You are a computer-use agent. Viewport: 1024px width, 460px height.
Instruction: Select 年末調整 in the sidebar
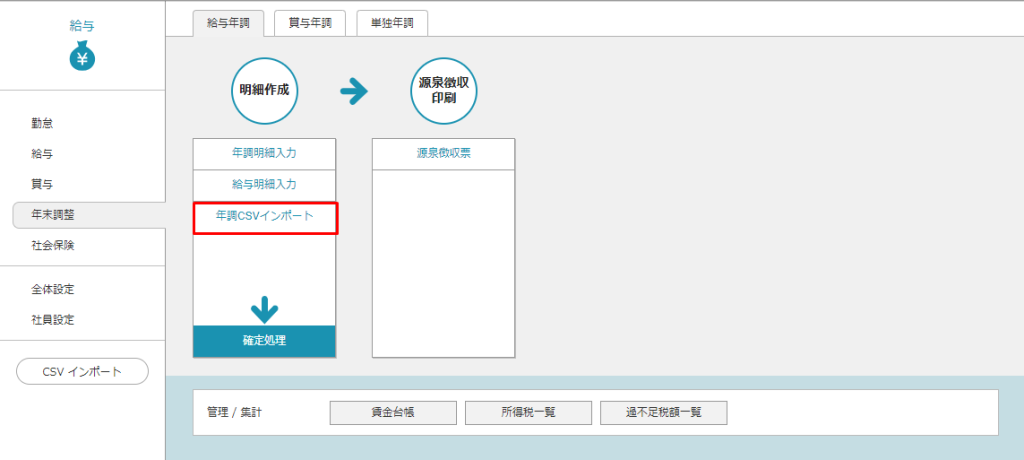pos(89,215)
